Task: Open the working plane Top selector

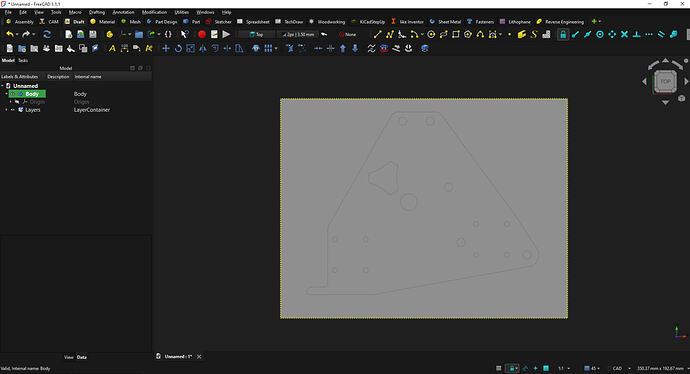Action: (257, 34)
